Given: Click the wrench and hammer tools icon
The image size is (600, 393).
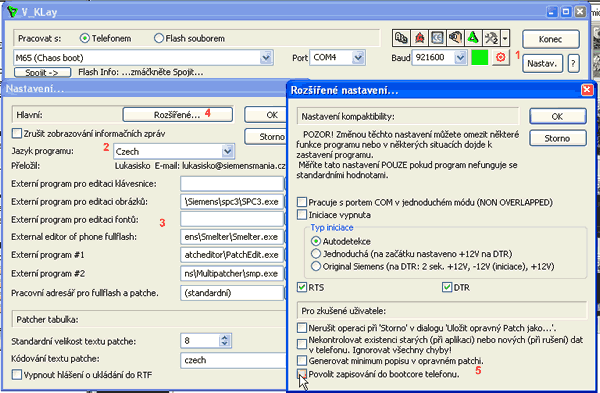Looking at the screenshot, I should 491,38.
